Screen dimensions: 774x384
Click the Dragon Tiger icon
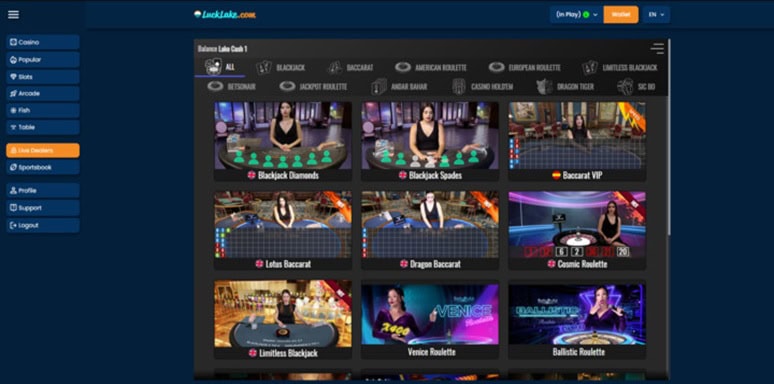(544, 86)
